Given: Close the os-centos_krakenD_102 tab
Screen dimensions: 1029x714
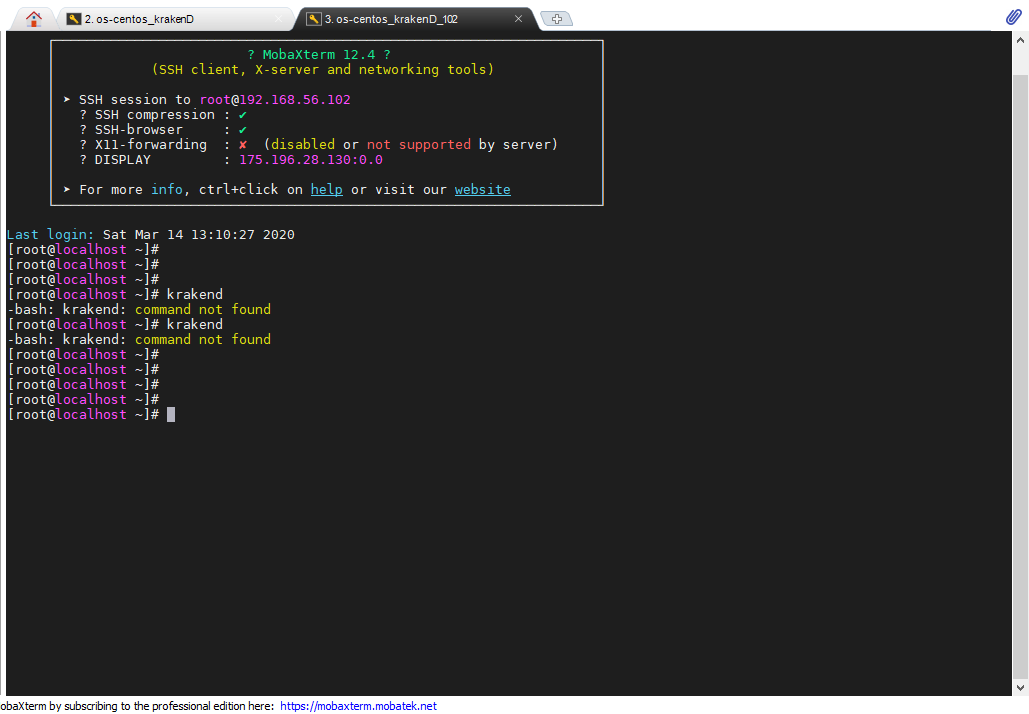Looking at the screenshot, I should tap(518, 19).
